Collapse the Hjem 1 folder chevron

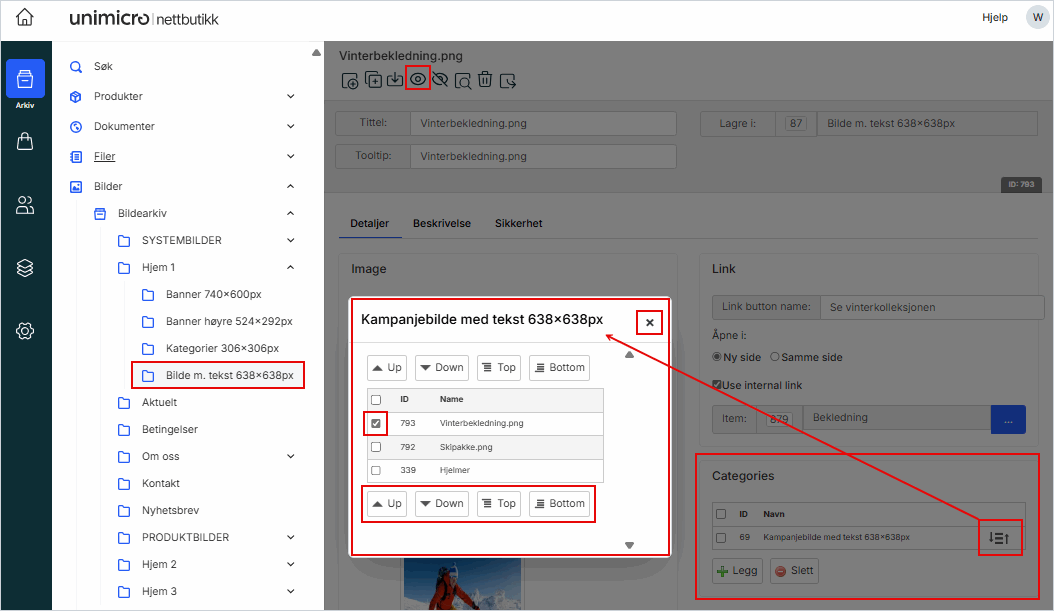[x=290, y=268]
